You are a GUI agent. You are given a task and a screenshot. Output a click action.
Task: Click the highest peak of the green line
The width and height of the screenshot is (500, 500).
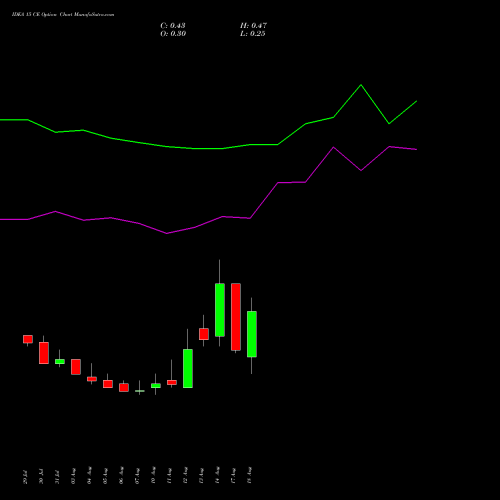pyautogui.click(x=361, y=85)
